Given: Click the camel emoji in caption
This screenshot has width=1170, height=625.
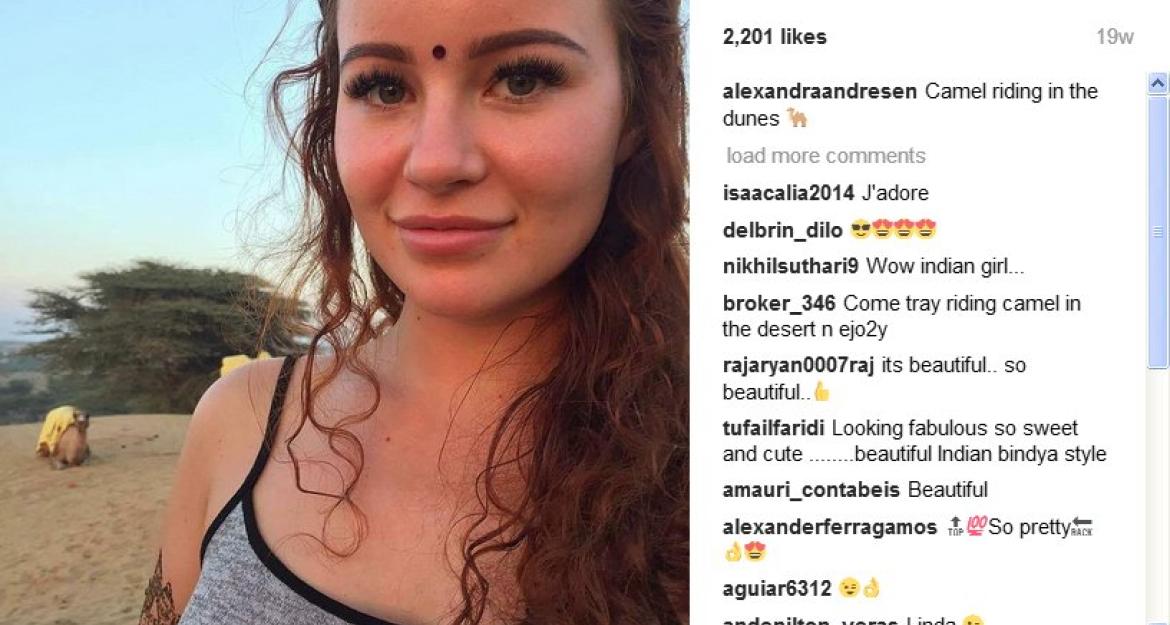Looking at the screenshot, I should tap(797, 118).
